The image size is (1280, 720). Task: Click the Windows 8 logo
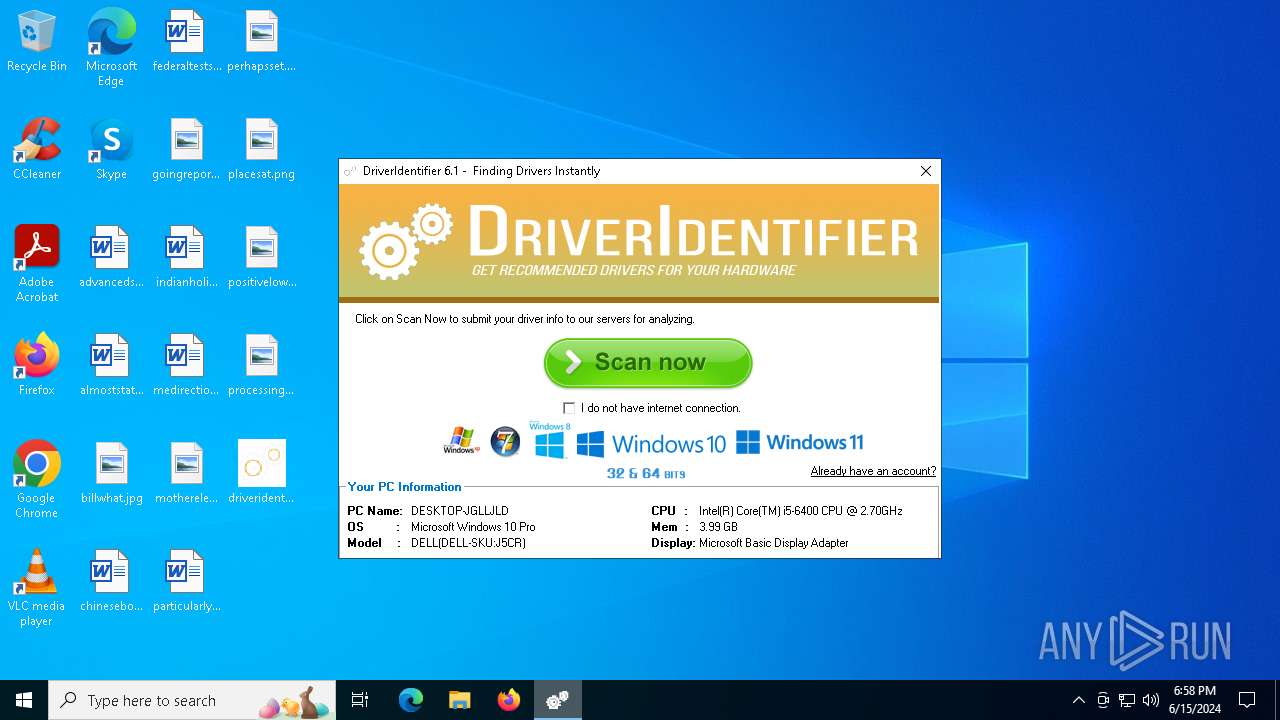click(x=549, y=441)
